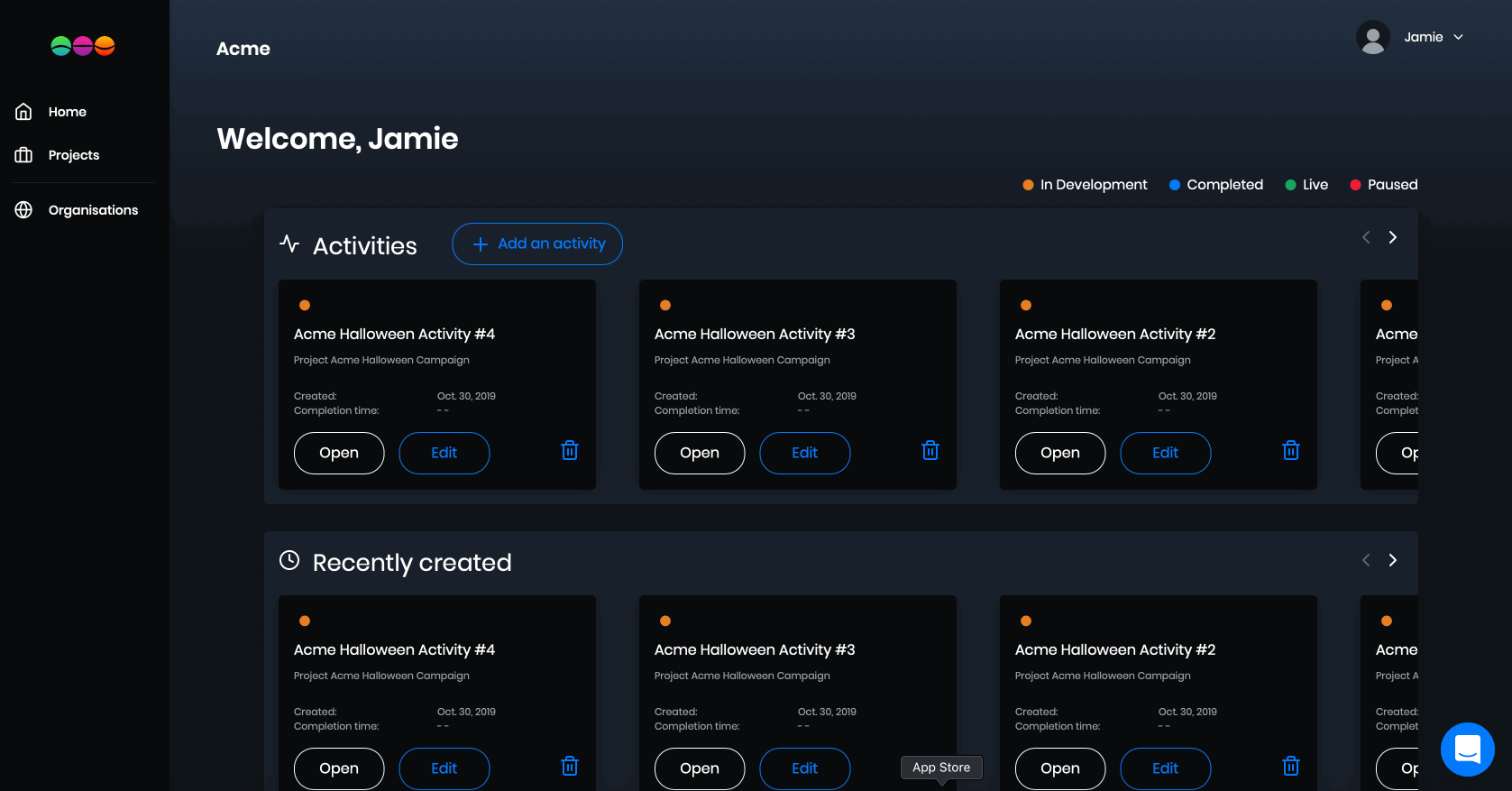The width and height of the screenshot is (1512, 791).
Task: Go to next page in Activities carousel
Action: 1393,237
